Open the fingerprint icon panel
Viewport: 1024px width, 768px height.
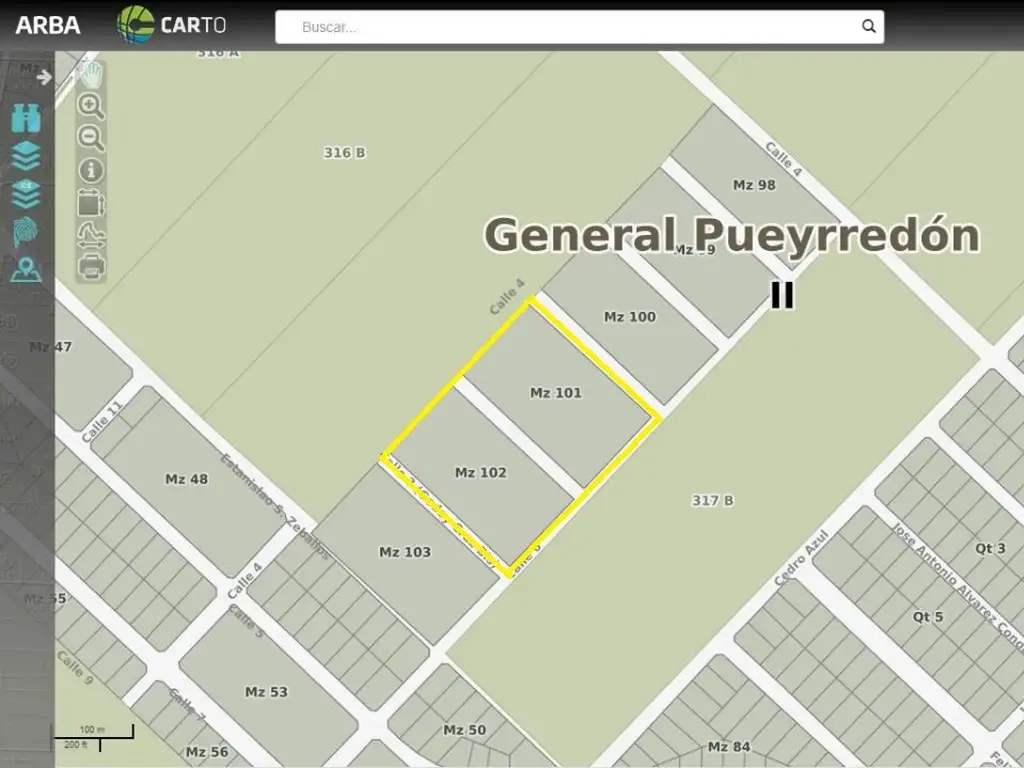[26, 232]
